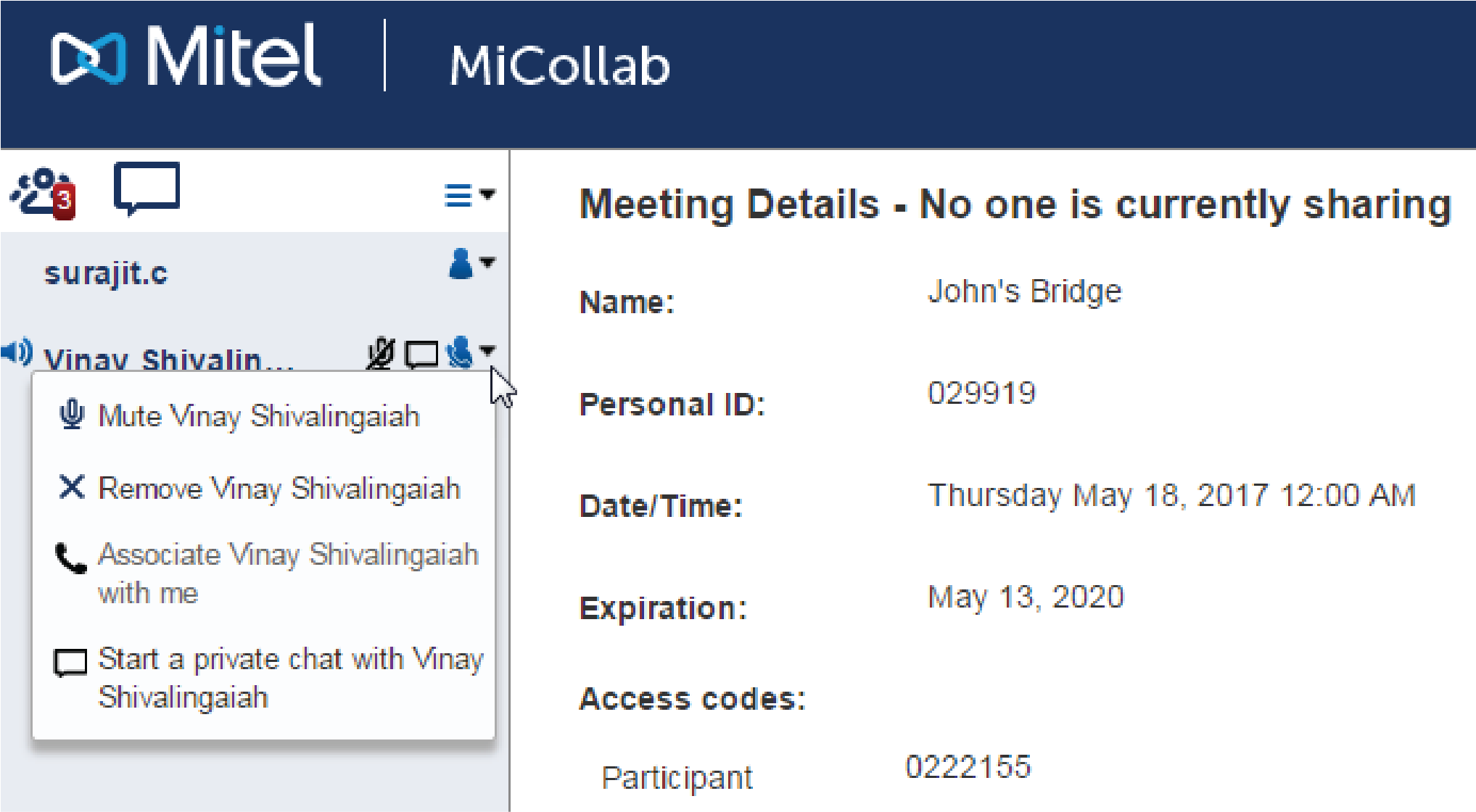The height and width of the screenshot is (812, 1476).
Task: Click the chat icon beside private chat option
Action: tap(71, 663)
